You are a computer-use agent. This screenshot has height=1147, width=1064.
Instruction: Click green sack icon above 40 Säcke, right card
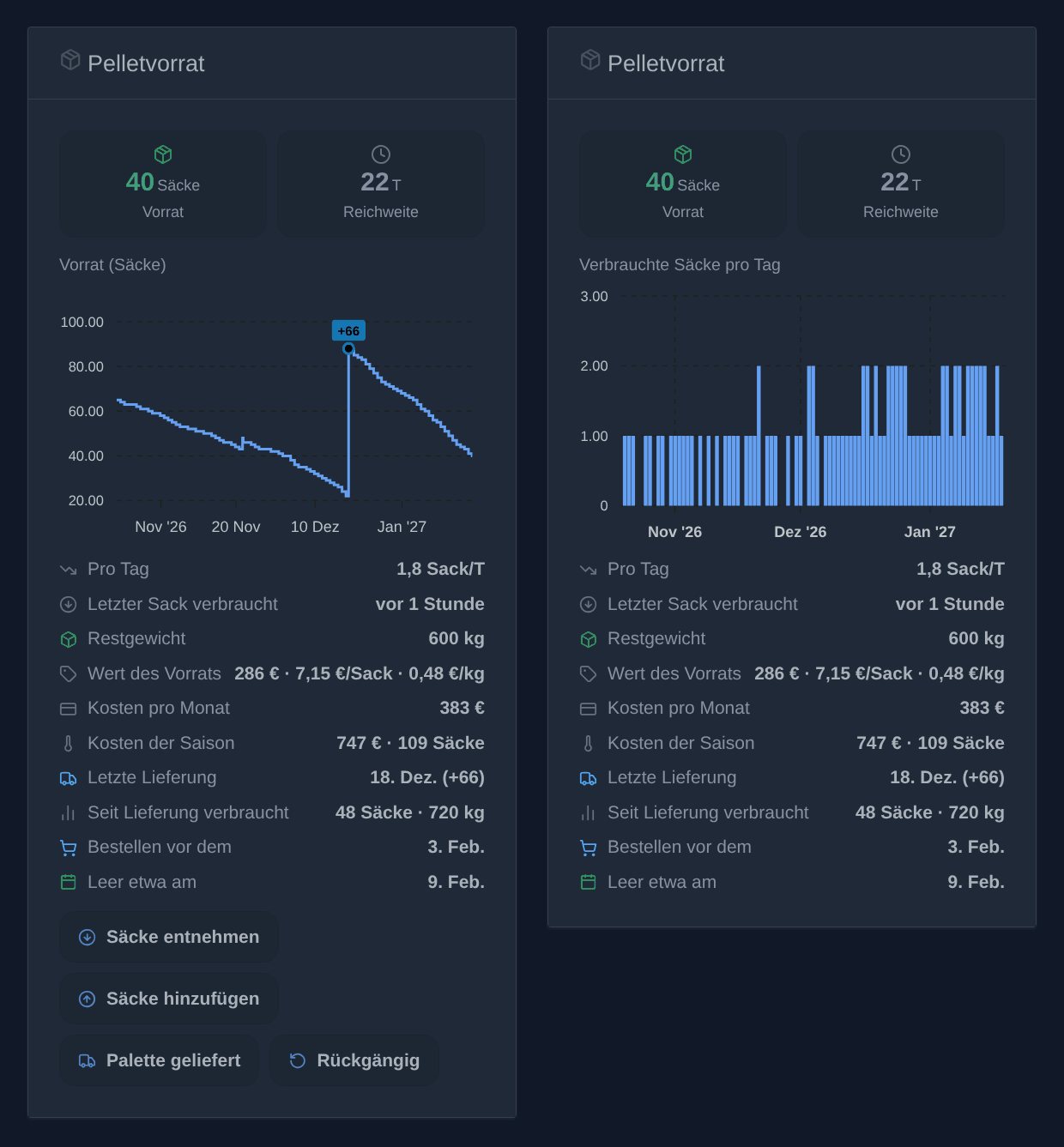[x=683, y=154]
